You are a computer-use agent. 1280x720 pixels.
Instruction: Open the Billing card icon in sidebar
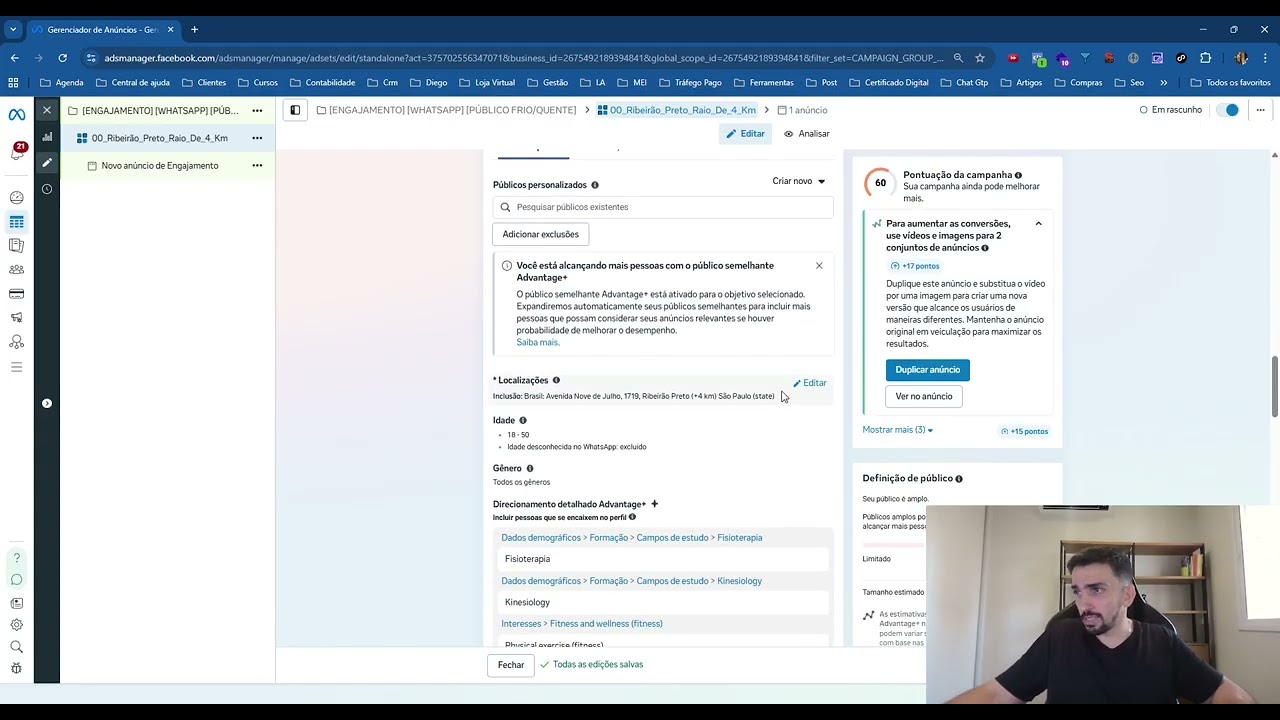point(17,294)
